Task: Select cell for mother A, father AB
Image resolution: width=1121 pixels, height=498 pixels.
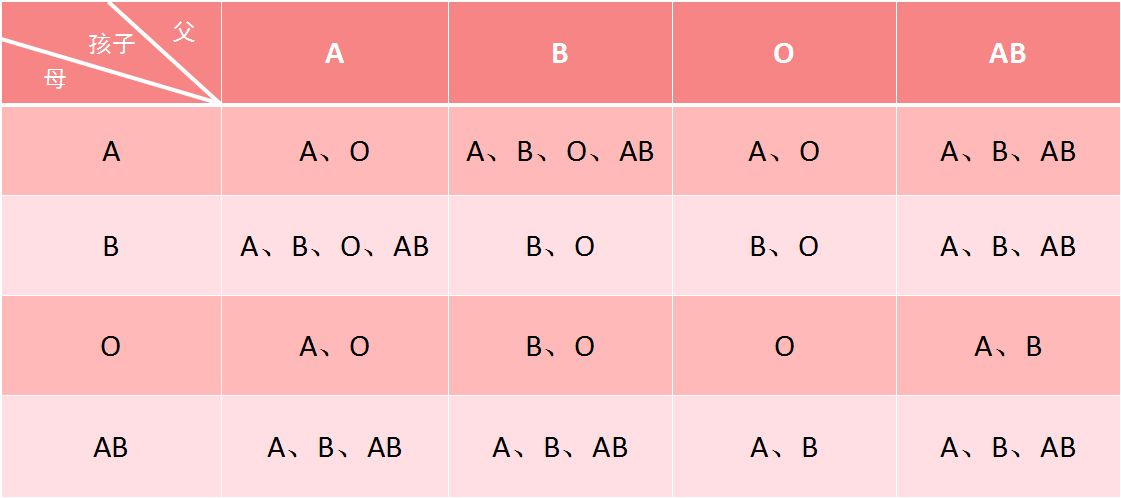Action: tap(1008, 151)
